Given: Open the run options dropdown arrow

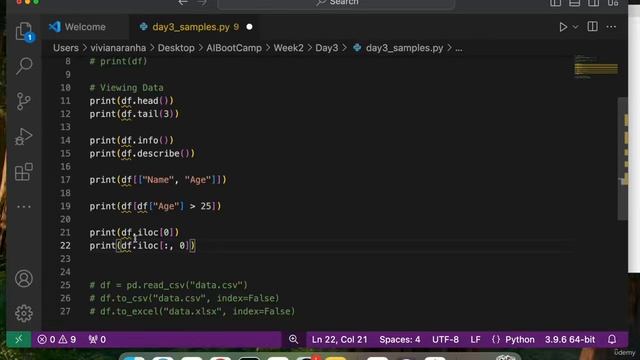Looking at the screenshot, I should tap(575, 27).
